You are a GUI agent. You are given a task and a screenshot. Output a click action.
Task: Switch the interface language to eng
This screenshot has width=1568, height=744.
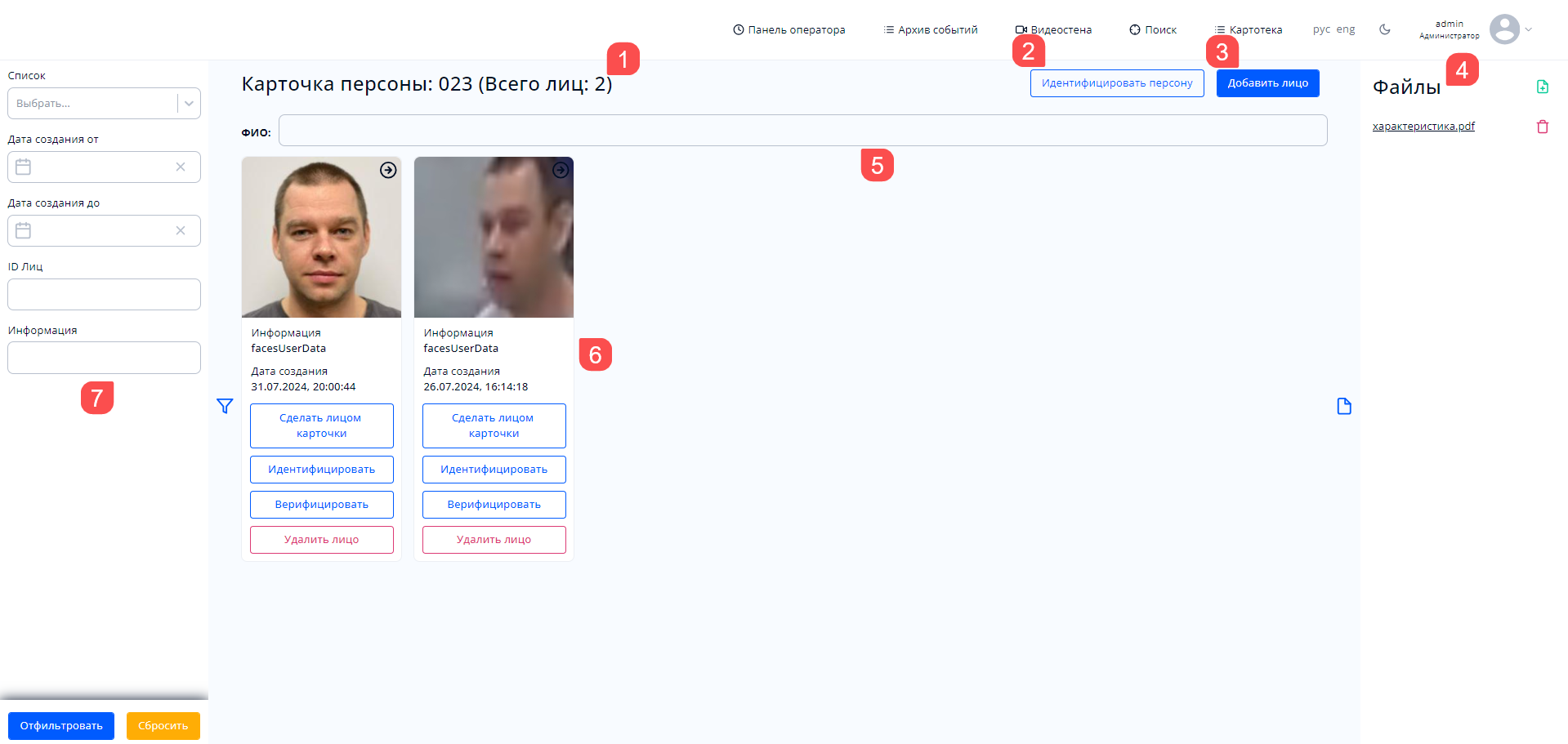1346,29
